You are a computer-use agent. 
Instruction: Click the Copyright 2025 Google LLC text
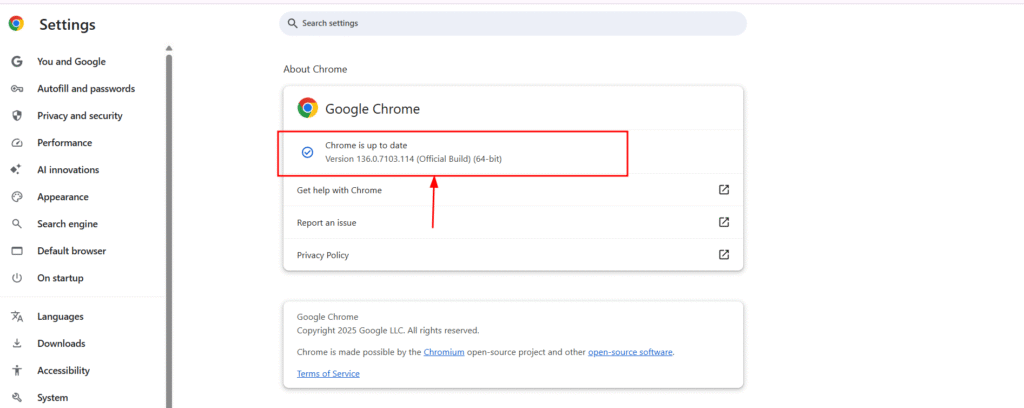[x=388, y=330]
